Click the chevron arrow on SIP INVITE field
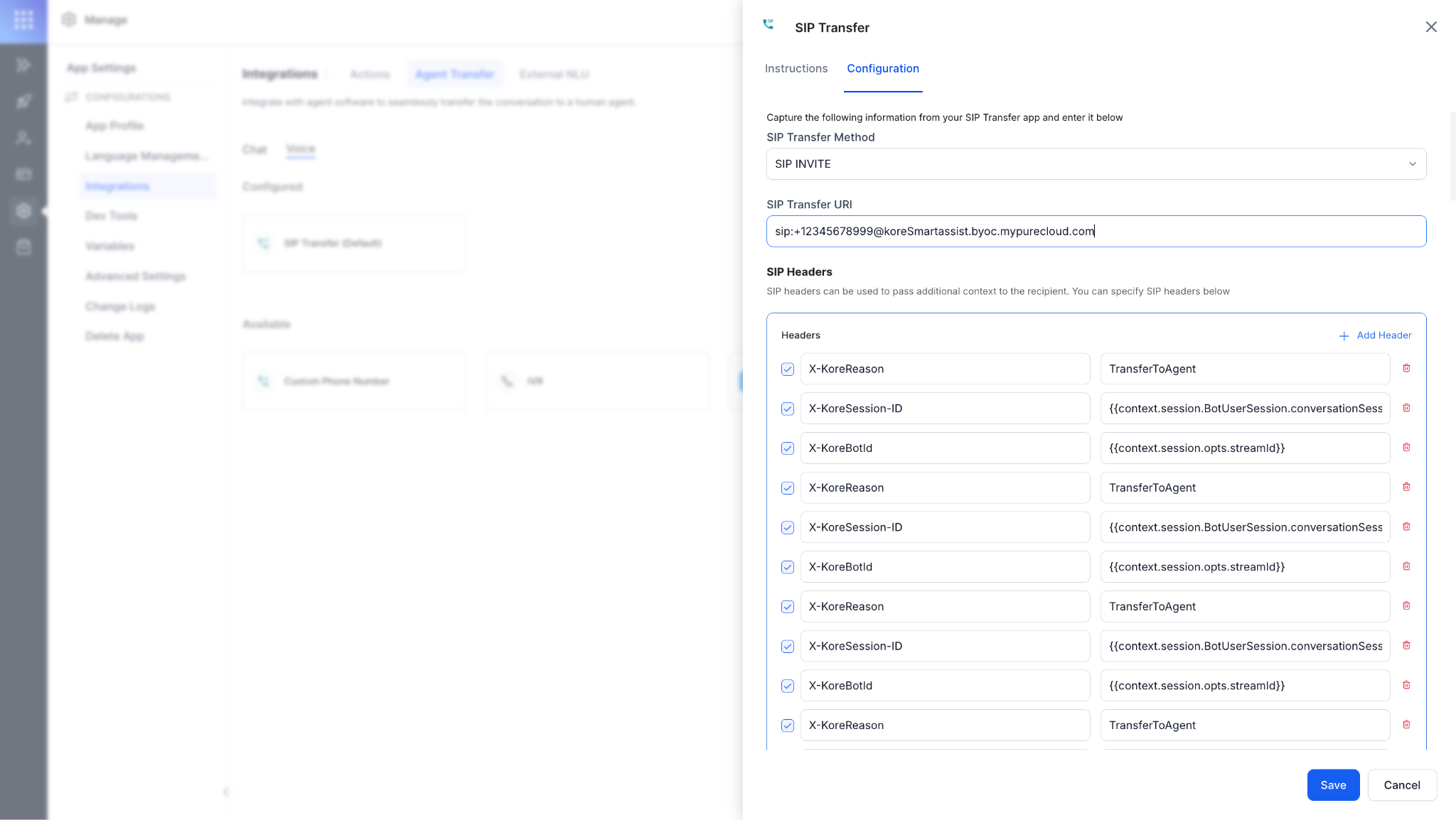This screenshot has height=820, width=1456. [1413, 164]
